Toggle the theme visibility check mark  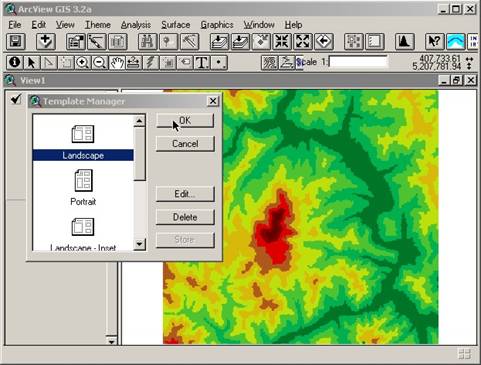tap(16, 99)
